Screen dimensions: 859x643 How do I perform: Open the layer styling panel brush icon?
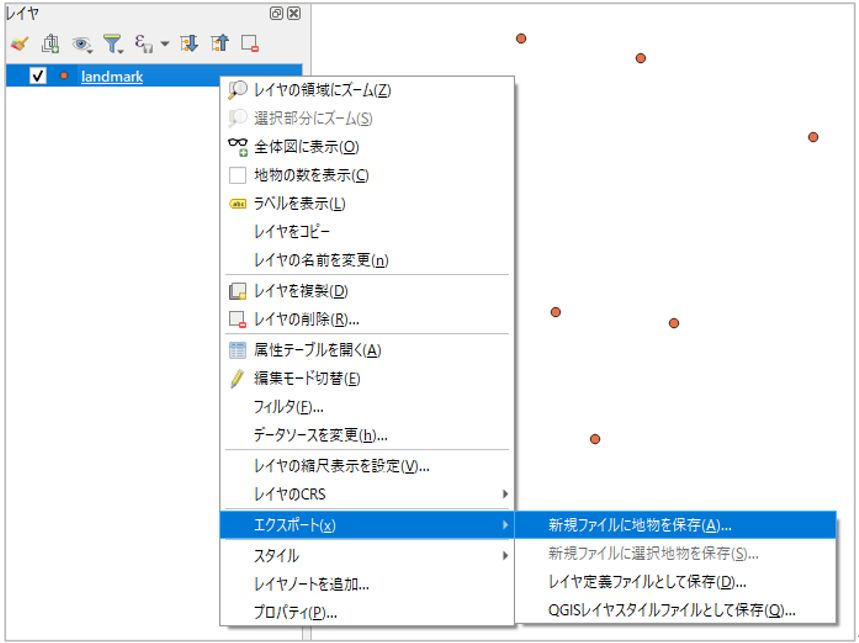pos(20,43)
